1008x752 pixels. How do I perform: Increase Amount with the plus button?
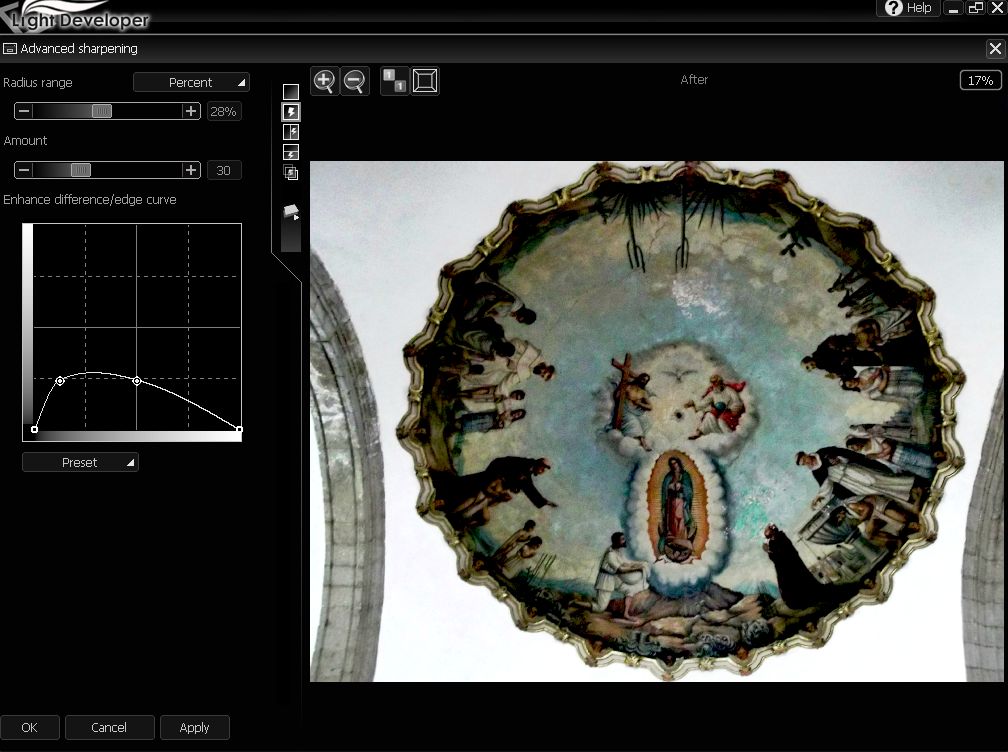pyautogui.click(x=191, y=170)
